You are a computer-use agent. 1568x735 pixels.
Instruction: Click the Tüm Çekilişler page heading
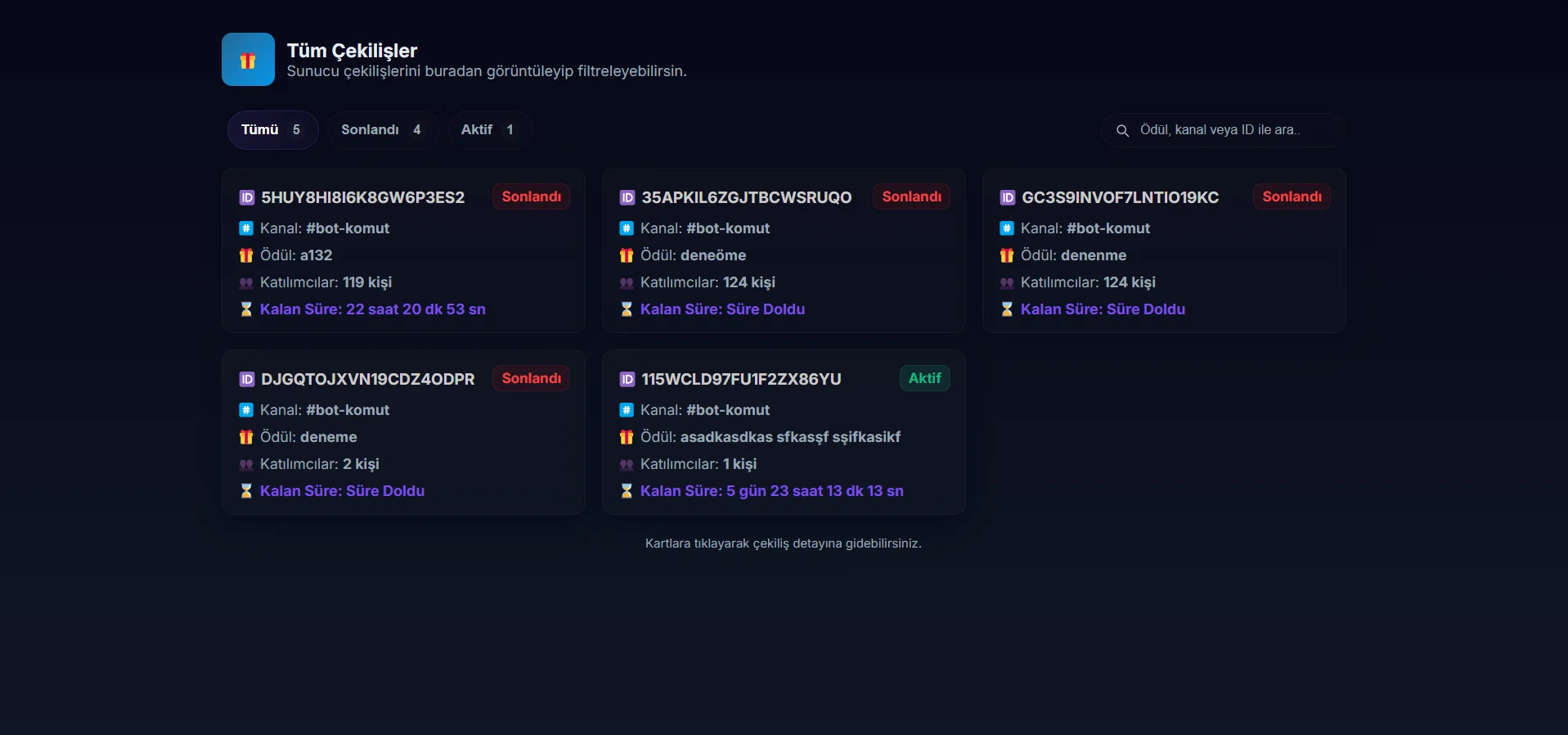352,51
